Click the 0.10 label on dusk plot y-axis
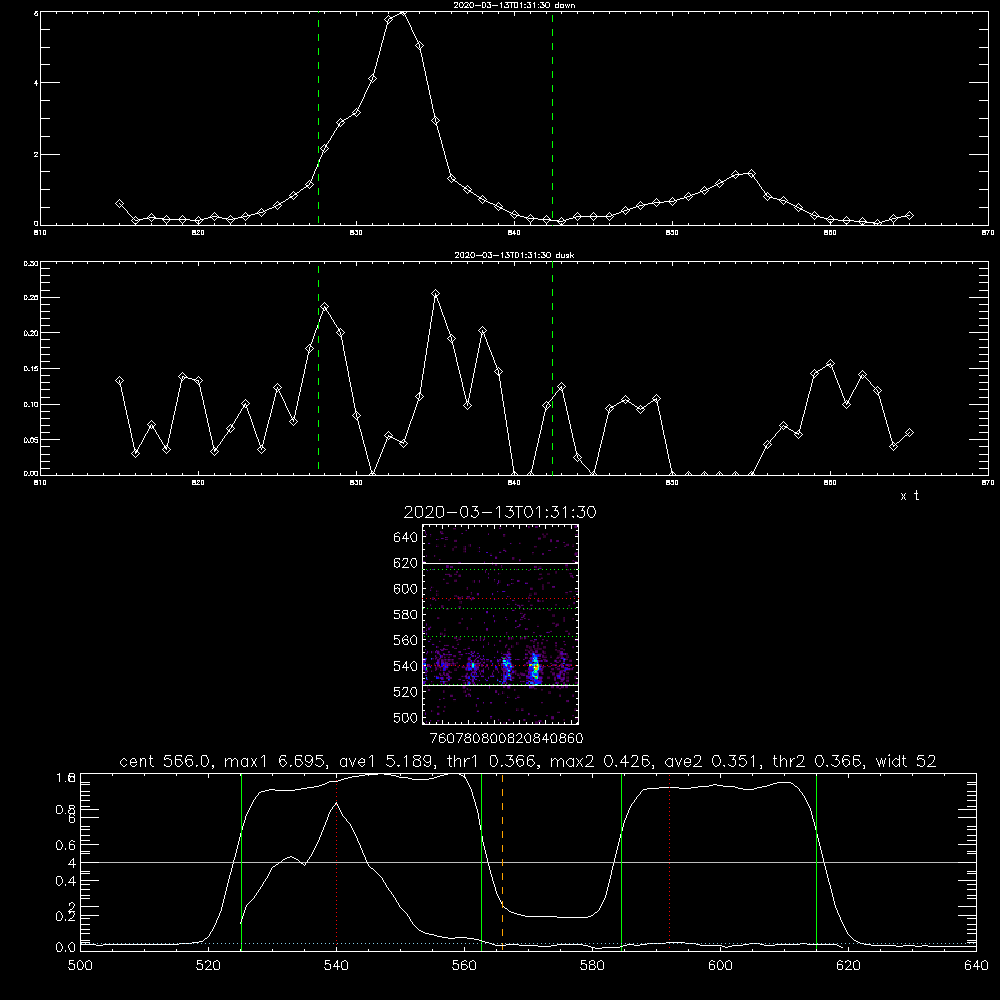Image resolution: width=1000 pixels, height=1000 pixels. (x=31, y=404)
